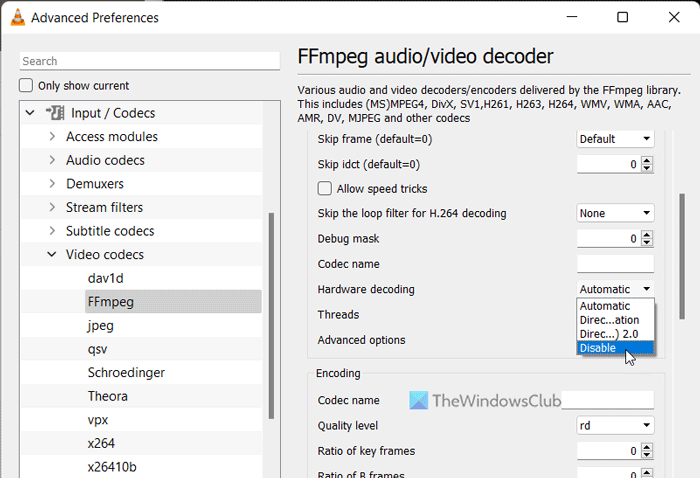Select vpx in the tree
Screen dimensions: 700x478
tap(98, 420)
